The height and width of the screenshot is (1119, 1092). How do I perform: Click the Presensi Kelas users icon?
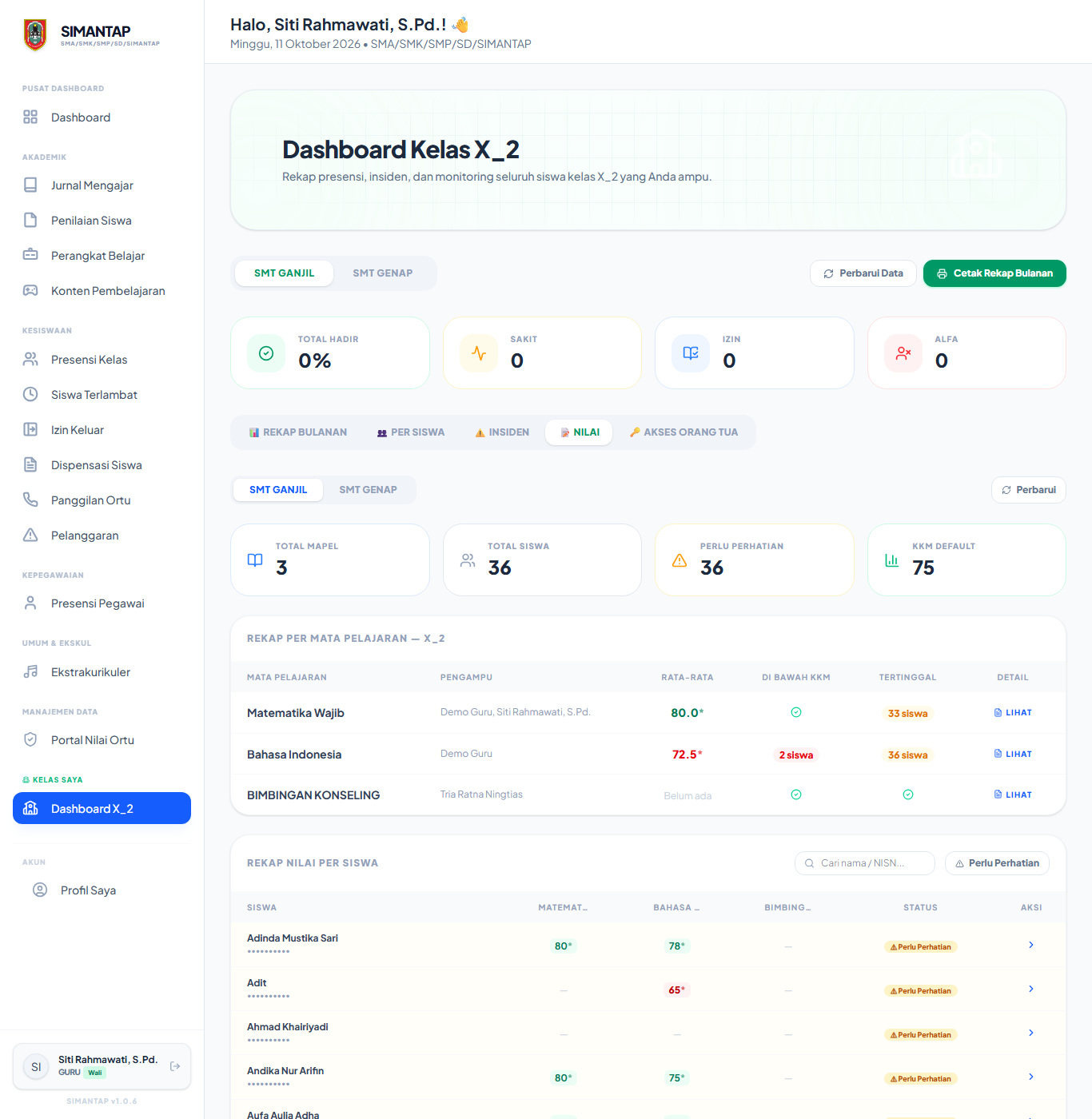(30, 360)
